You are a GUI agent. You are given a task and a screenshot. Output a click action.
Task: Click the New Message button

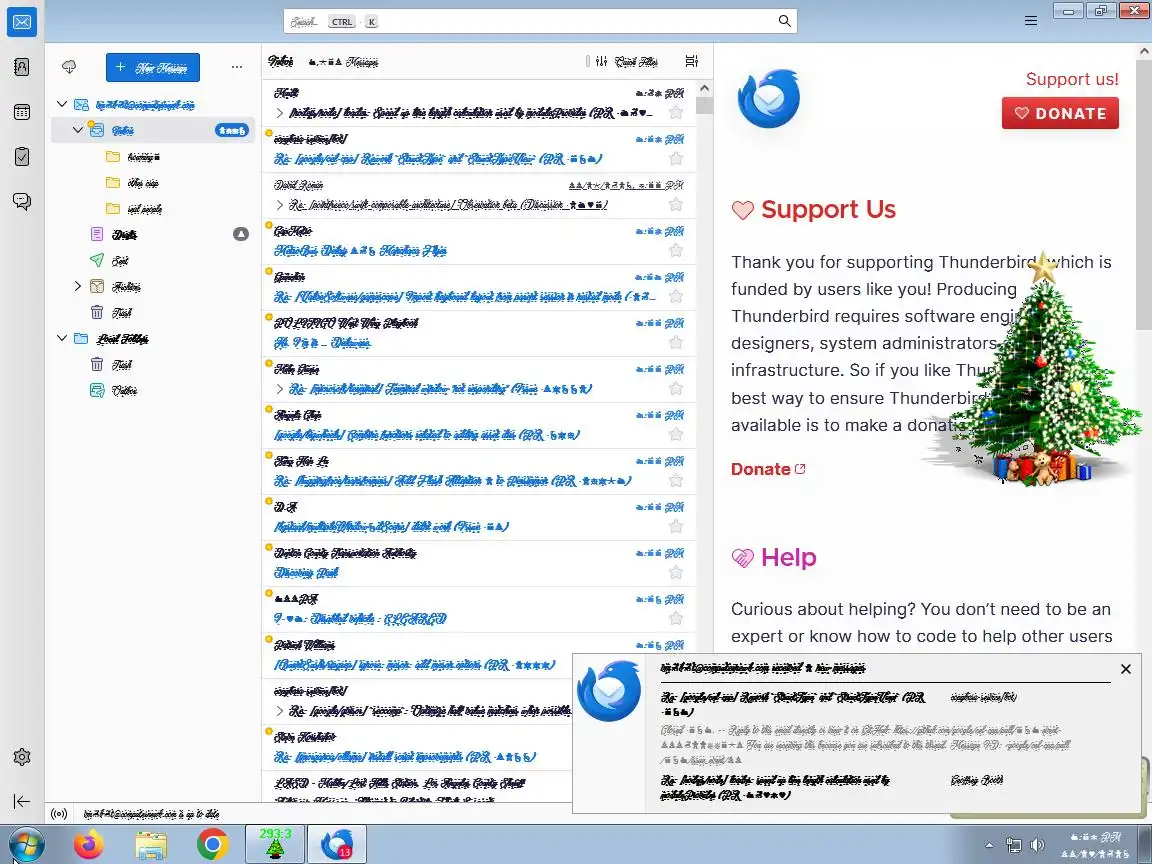[153, 68]
